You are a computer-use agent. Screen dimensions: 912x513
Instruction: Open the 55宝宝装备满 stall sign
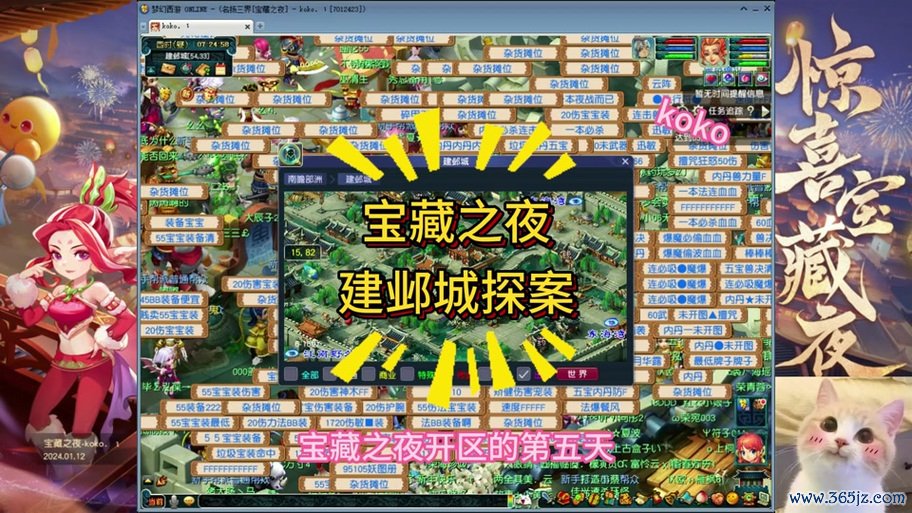point(186,238)
